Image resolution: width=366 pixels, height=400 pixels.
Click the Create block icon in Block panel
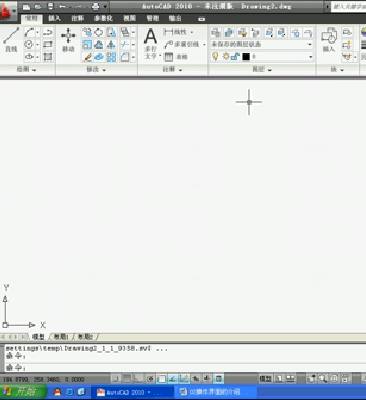pyautogui.click(x=347, y=32)
